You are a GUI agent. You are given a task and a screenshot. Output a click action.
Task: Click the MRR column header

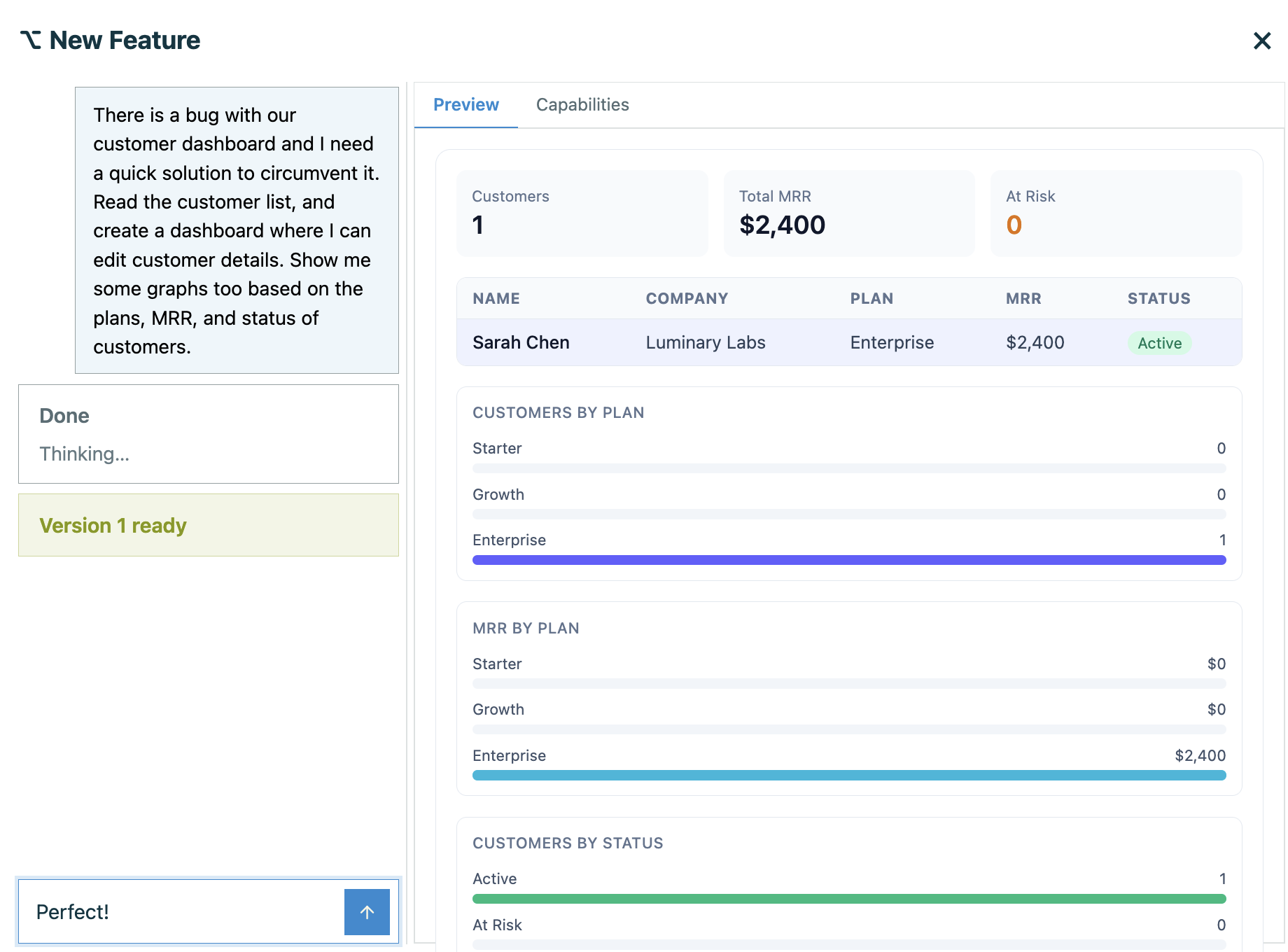[1023, 299]
